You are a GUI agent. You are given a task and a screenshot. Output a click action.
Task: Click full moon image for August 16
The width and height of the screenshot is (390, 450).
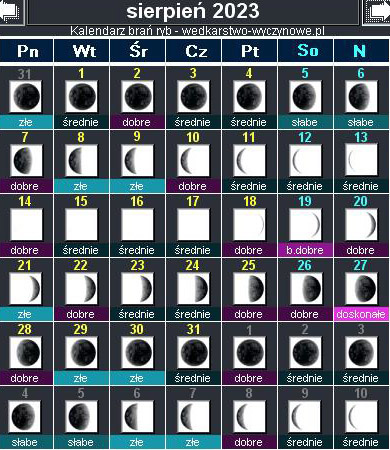tap(138, 224)
